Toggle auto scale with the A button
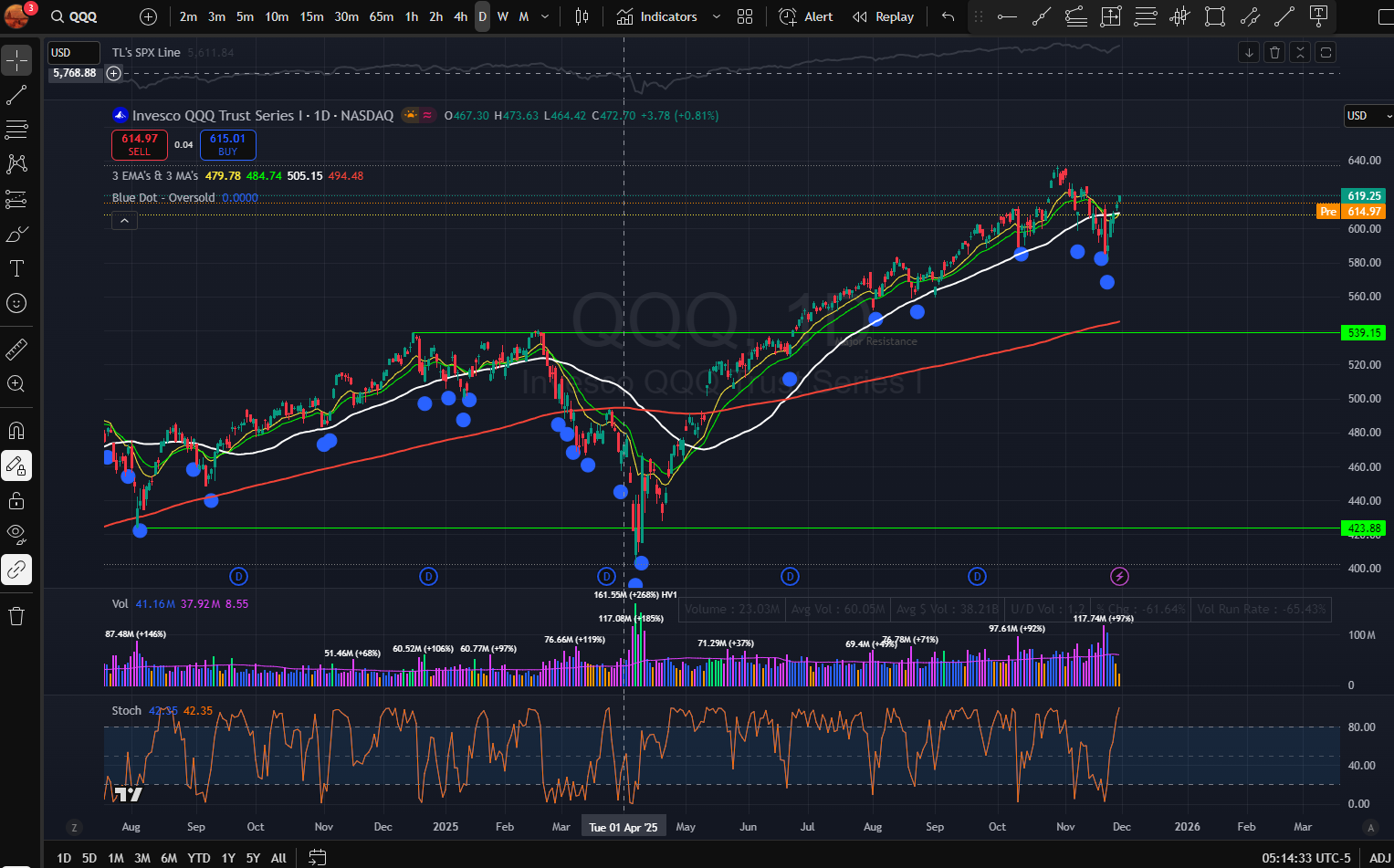Screen dimensions: 1394x868 point(1369,828)
